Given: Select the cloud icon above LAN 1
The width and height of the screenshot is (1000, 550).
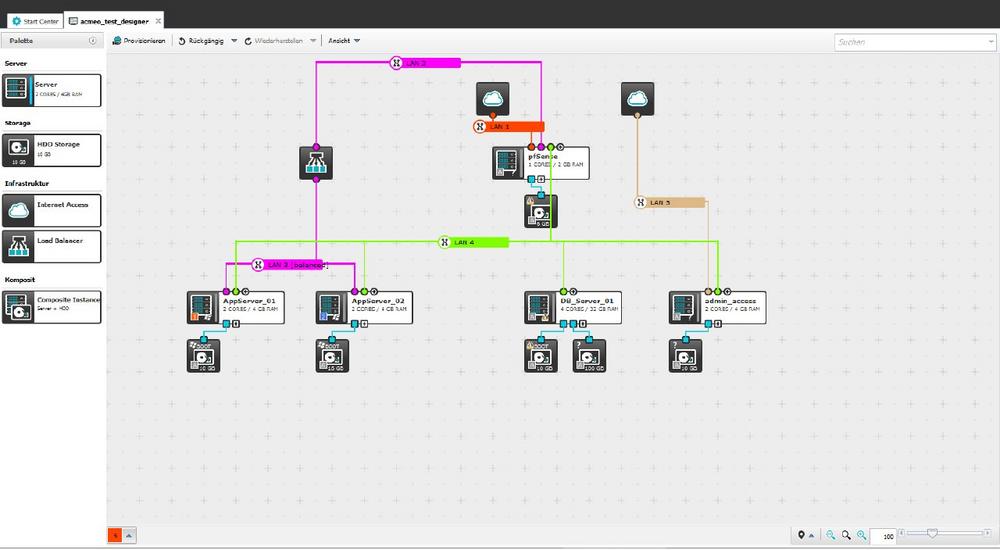Looking at the screenshot, I should tap(492, 99).
